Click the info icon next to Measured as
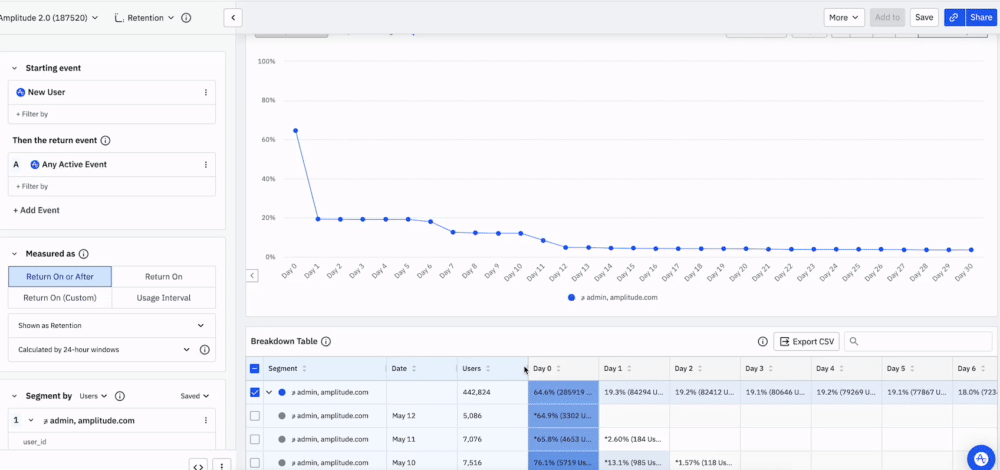This screenshot has height=470, width=1000. (84, 254)
